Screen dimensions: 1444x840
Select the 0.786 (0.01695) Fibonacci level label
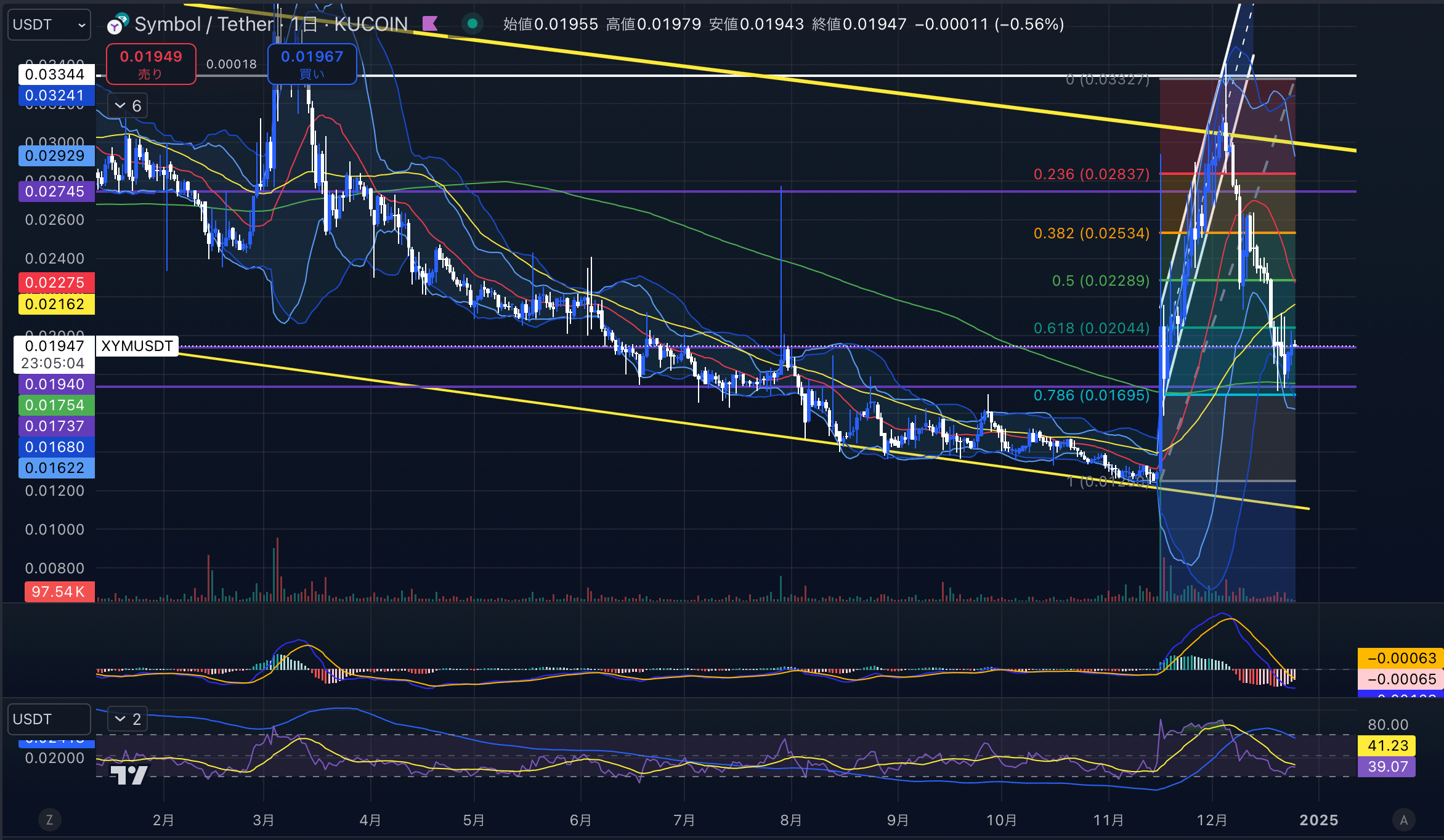point(1092,395)
